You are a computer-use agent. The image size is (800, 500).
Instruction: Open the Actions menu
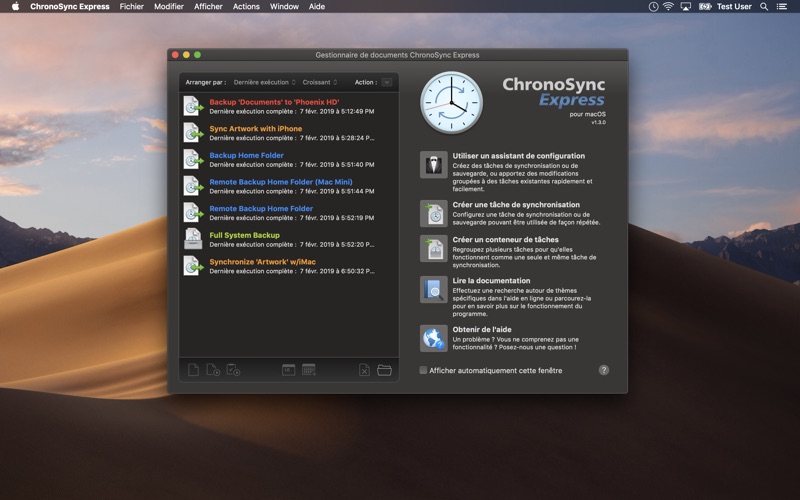pyautogui.click(x=246, y=7)
